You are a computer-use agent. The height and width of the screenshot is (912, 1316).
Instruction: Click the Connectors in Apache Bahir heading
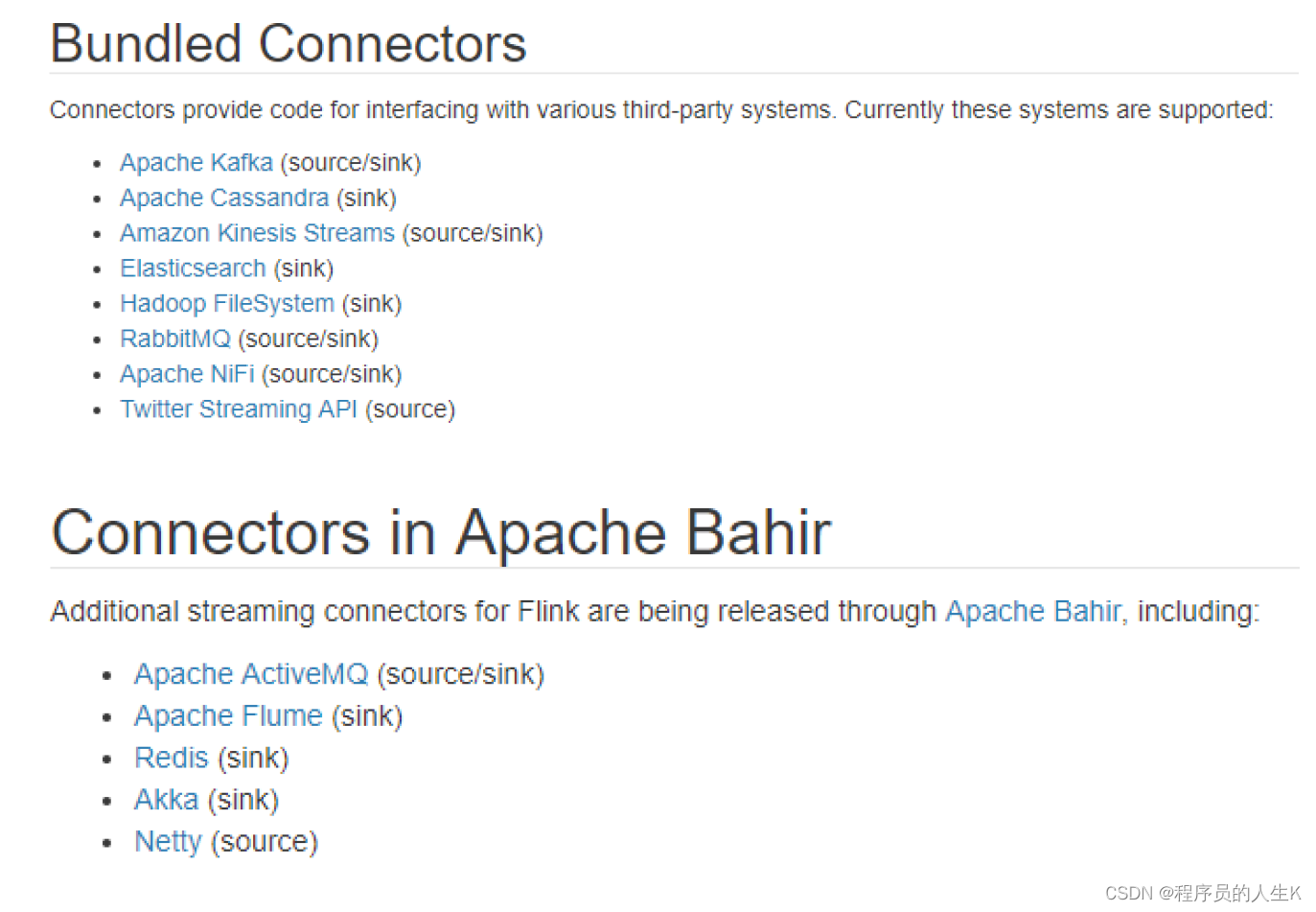[x=440, y=533]
